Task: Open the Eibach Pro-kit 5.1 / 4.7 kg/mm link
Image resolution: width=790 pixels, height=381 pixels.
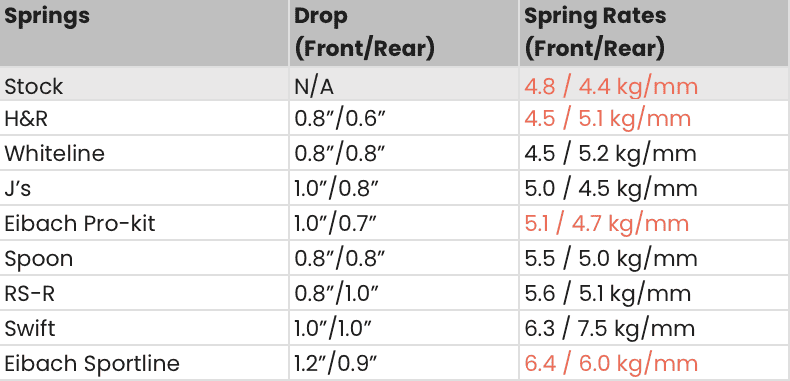Action: (606, 223)
